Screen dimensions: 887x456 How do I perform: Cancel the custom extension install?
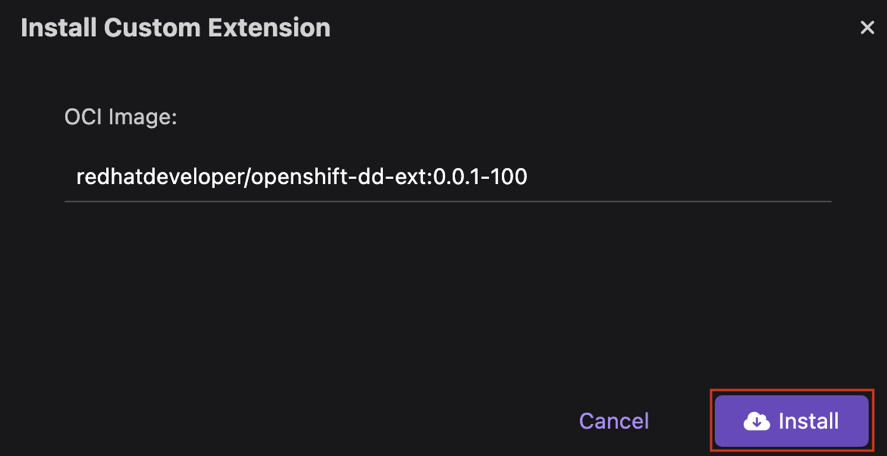click(613, 421)
